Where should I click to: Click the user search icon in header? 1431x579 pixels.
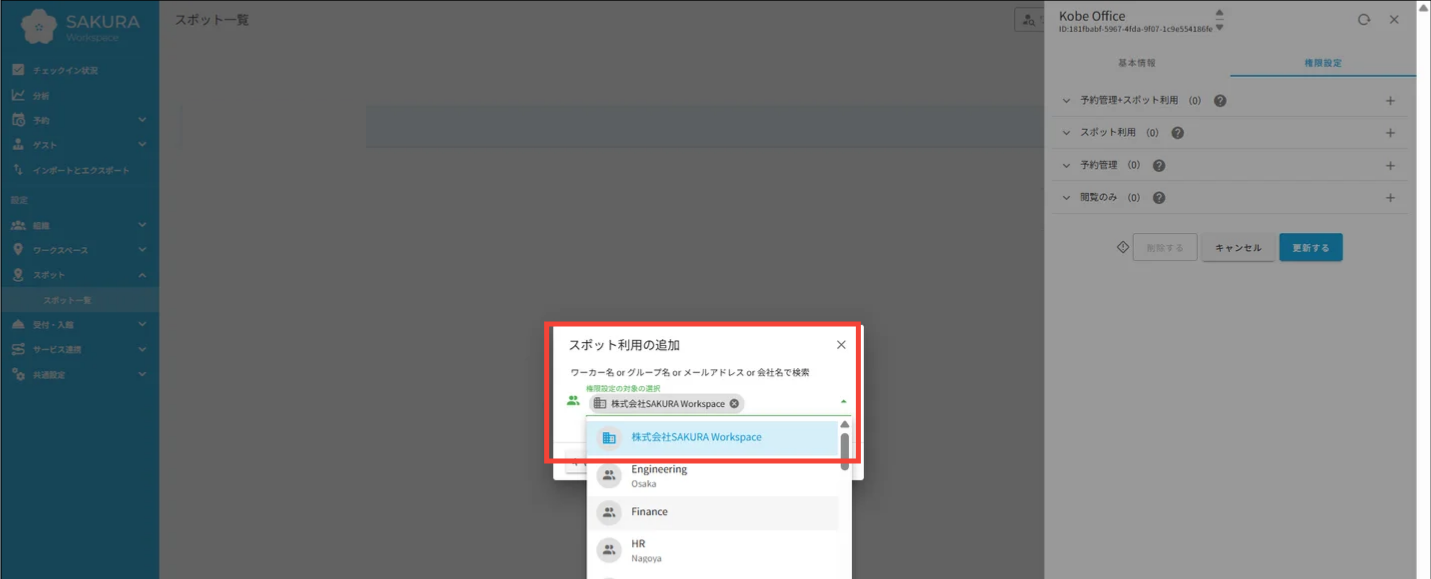coord(1029,20)
